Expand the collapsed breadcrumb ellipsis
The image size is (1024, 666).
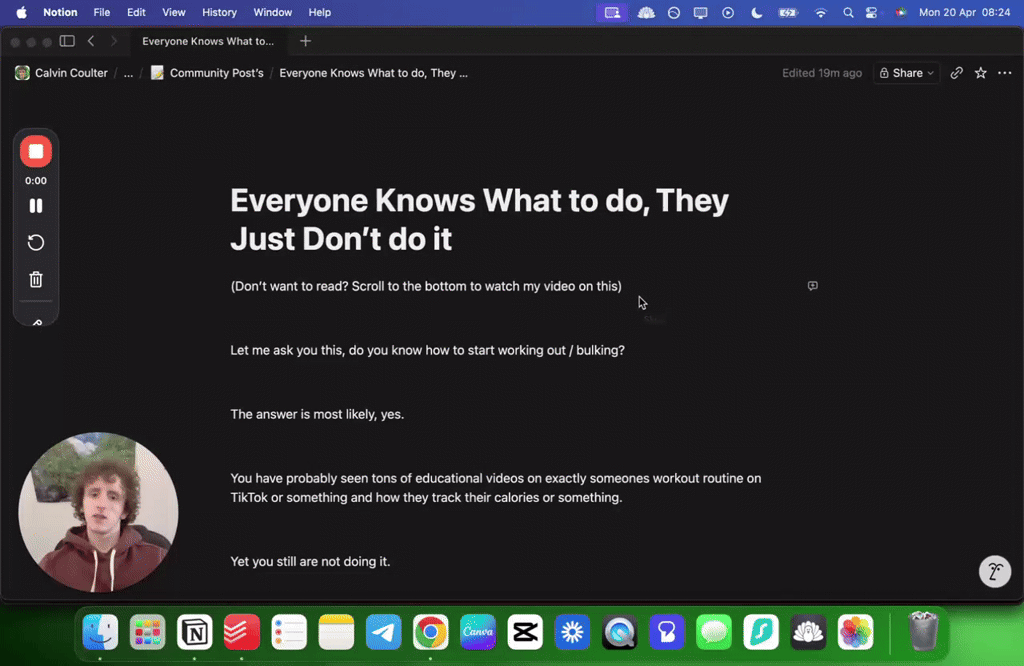click(128, 73)
